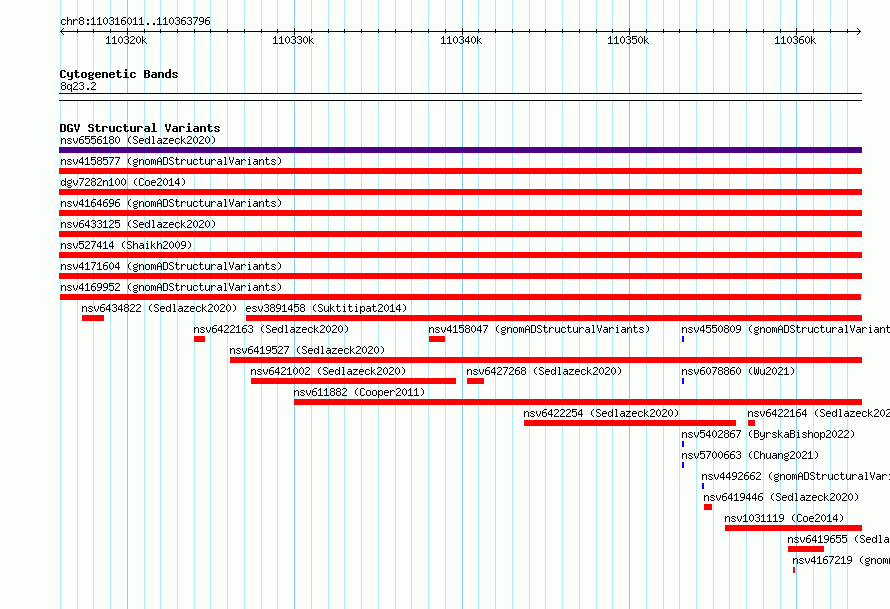Open nsv4164696 variant label
The width and height of the screenshot is (890, 609).
coord(171,203)
